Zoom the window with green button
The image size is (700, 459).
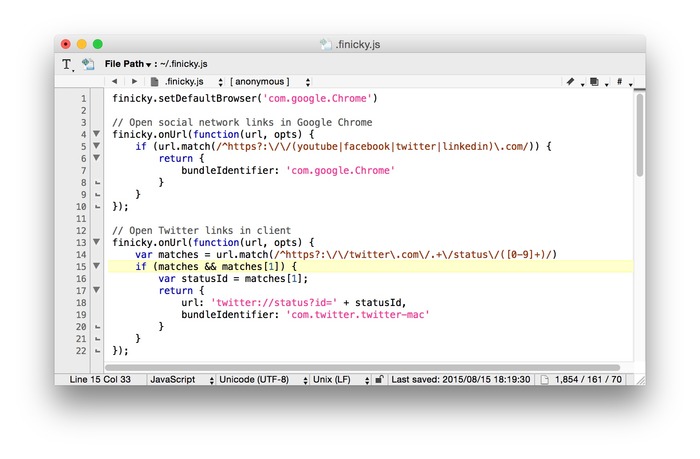pyautogui.click(x=98, y=44)
